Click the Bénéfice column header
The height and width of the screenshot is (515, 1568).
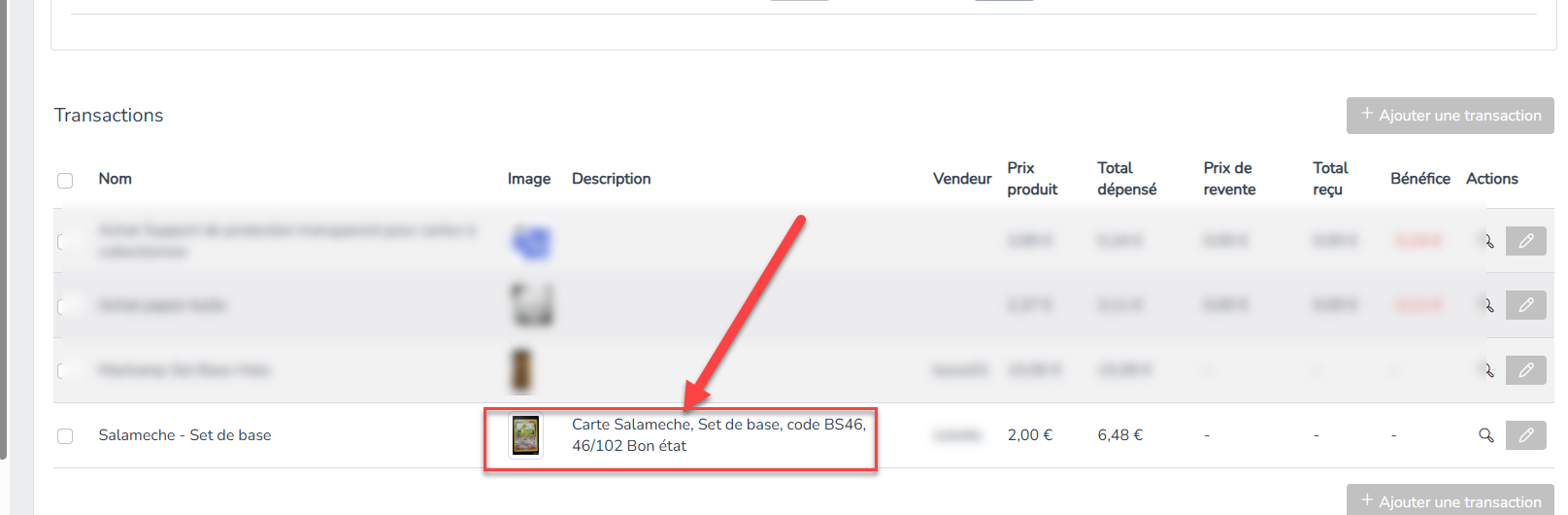1419,179
